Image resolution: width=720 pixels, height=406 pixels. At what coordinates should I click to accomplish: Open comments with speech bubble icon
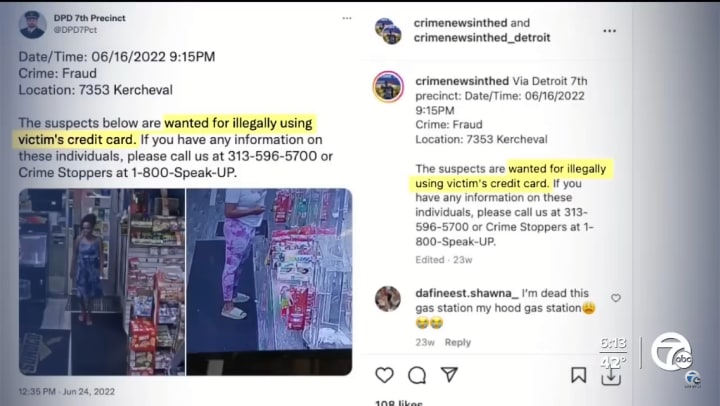(417, 375)
